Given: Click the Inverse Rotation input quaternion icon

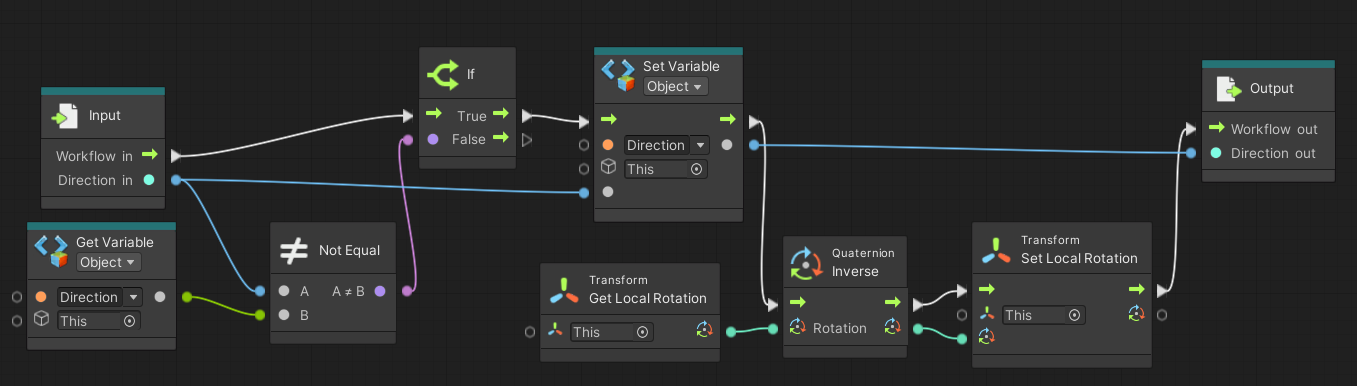Looking at the screenshot, I should tap(798, 326).
